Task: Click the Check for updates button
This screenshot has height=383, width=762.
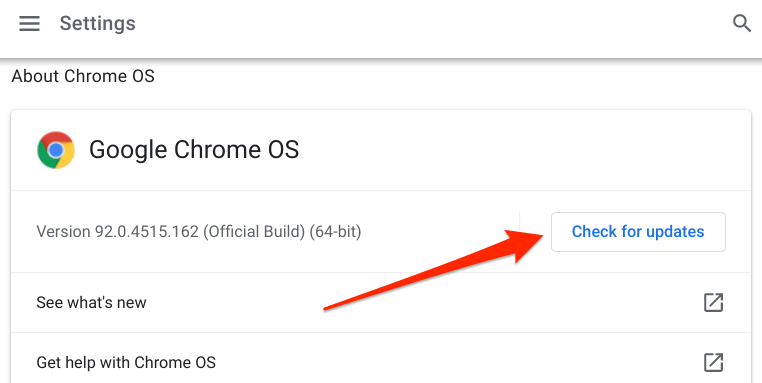Action: click(x=638, y=232)
